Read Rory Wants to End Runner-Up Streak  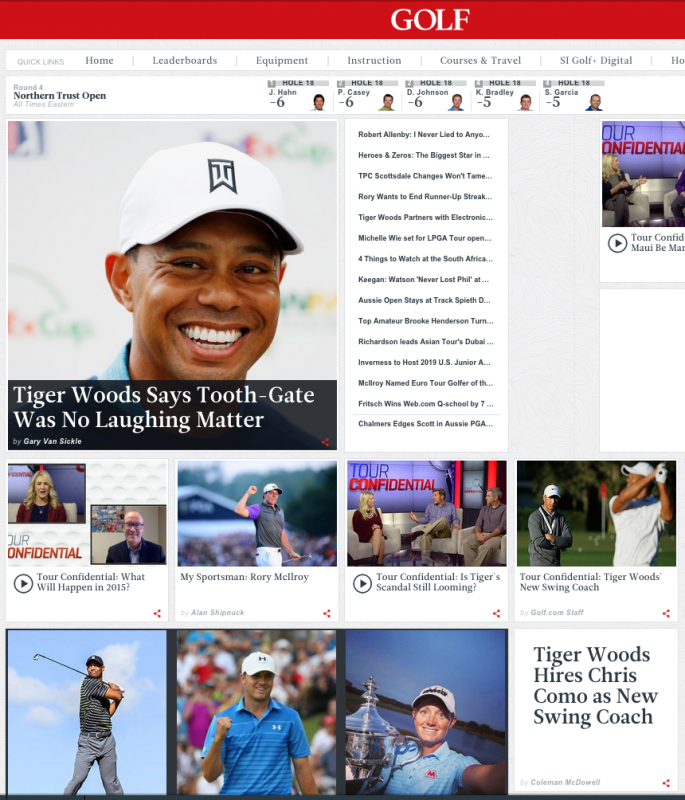point(425,196)
